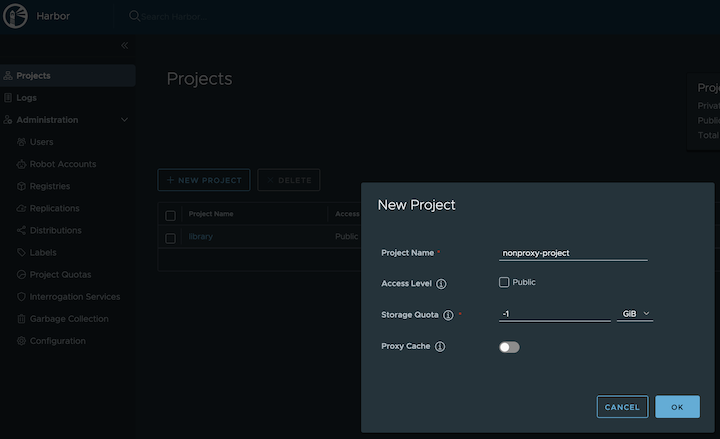
Task: Click the Project Name input field
Action: (573, 253)
